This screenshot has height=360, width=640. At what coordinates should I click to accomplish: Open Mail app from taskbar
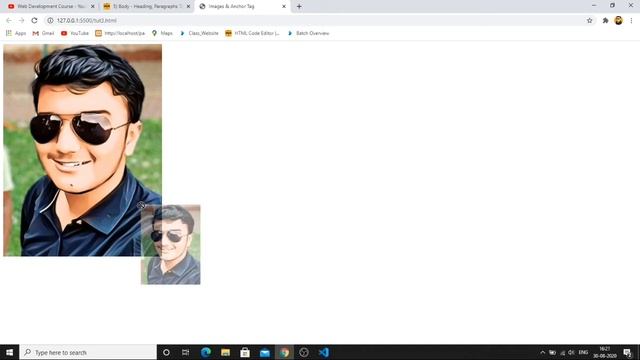(x=264, y=352)
